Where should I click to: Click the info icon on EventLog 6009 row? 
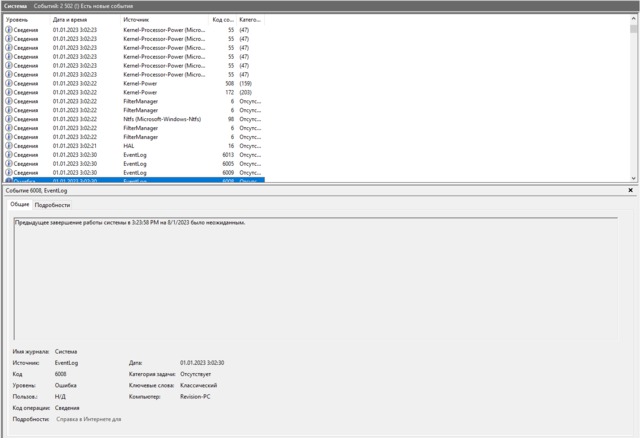pos(9,173)
